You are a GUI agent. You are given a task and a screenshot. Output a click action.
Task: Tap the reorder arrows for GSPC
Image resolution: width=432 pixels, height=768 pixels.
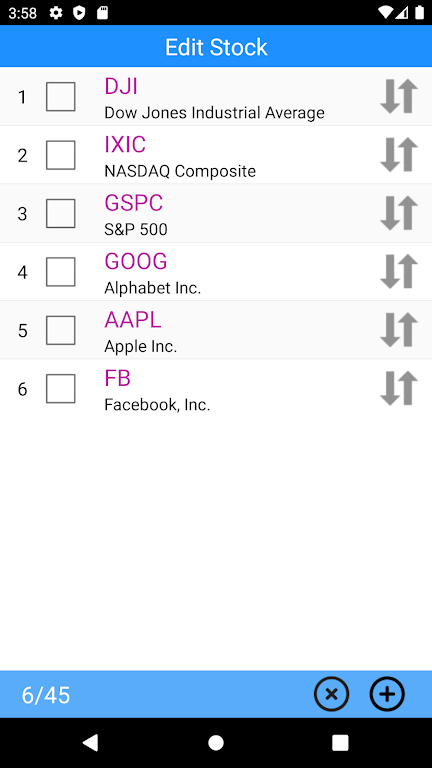(x=399, y=213)
